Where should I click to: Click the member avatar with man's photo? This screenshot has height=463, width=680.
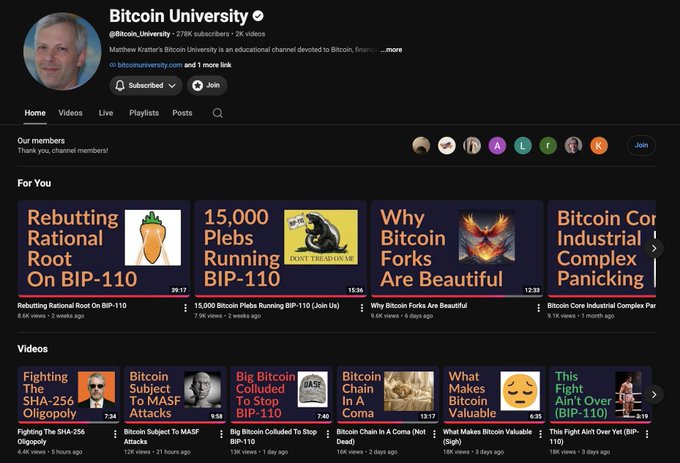click(573, 146)
